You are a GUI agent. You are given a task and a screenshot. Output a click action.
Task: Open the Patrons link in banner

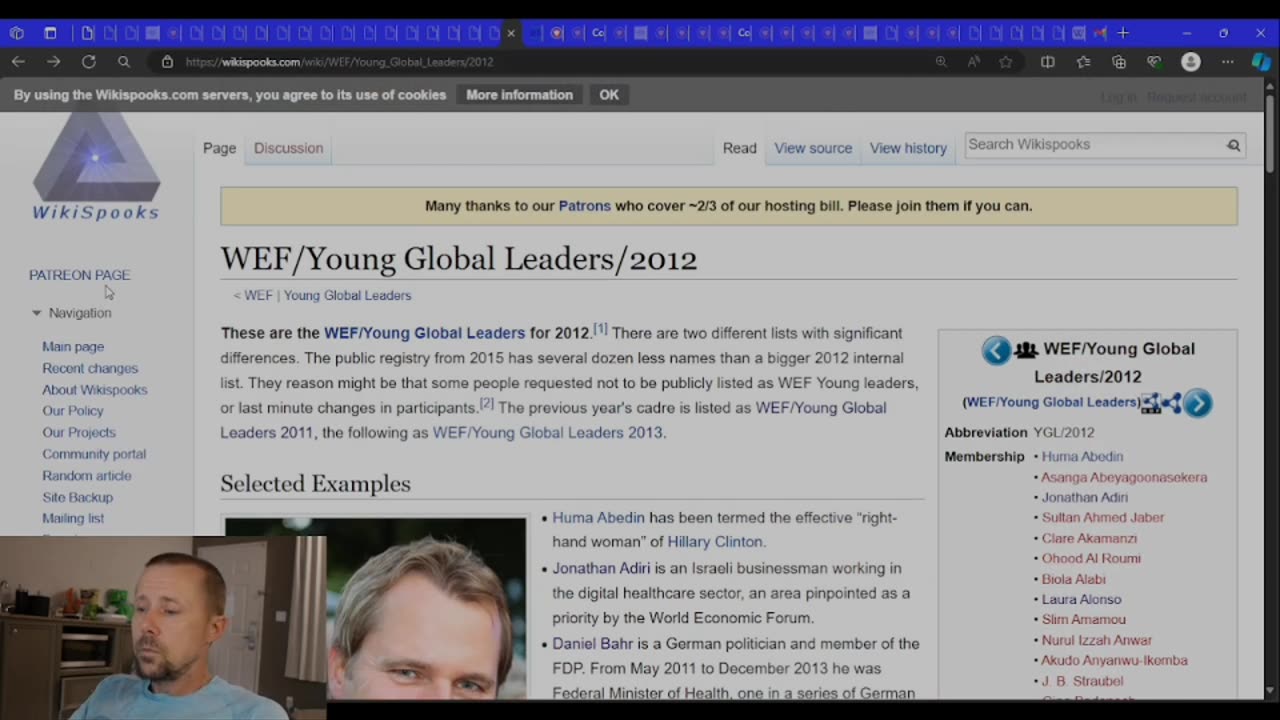click(584, 206)
